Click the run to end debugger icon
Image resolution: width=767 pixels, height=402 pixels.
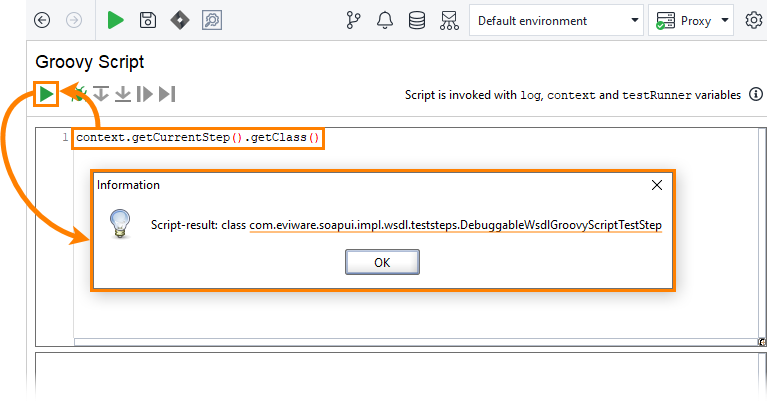coord(167,94)
